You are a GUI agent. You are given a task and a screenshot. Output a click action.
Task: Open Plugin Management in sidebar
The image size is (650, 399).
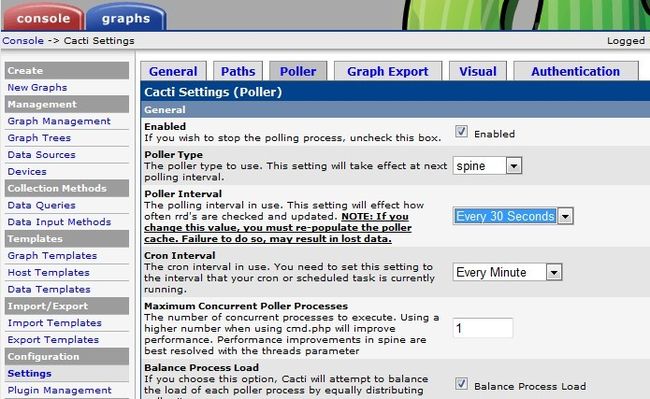point(59,390)
